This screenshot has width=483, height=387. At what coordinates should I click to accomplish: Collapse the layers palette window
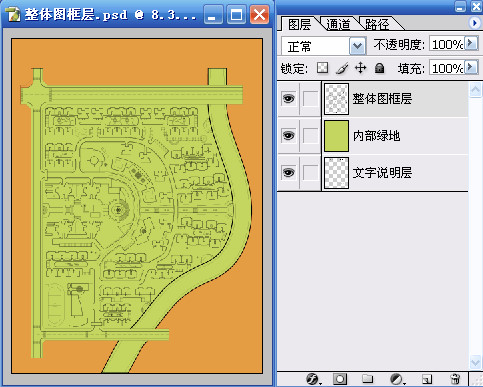(460, 6)
